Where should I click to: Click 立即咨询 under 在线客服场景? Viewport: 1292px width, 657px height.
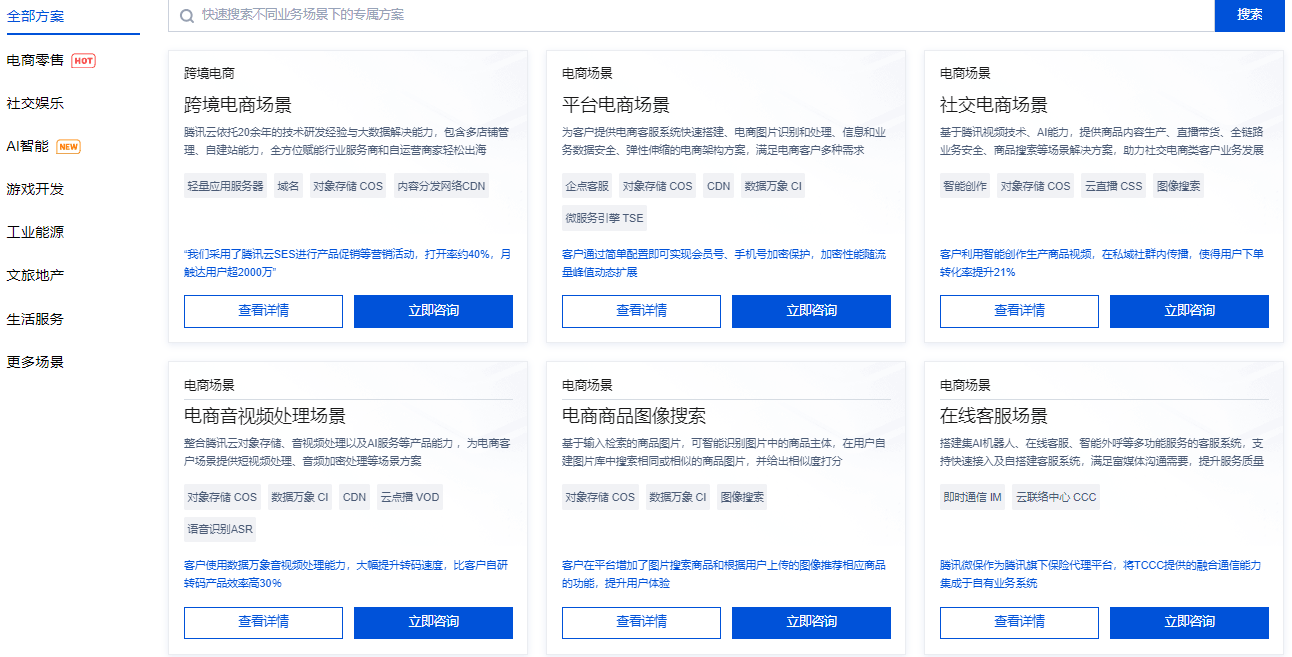coord(1188,622)
